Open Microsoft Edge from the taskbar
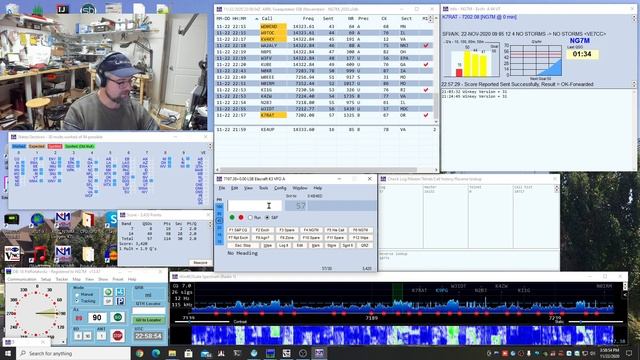The height and width of the screenshot is (360, 640). point(156,353)
